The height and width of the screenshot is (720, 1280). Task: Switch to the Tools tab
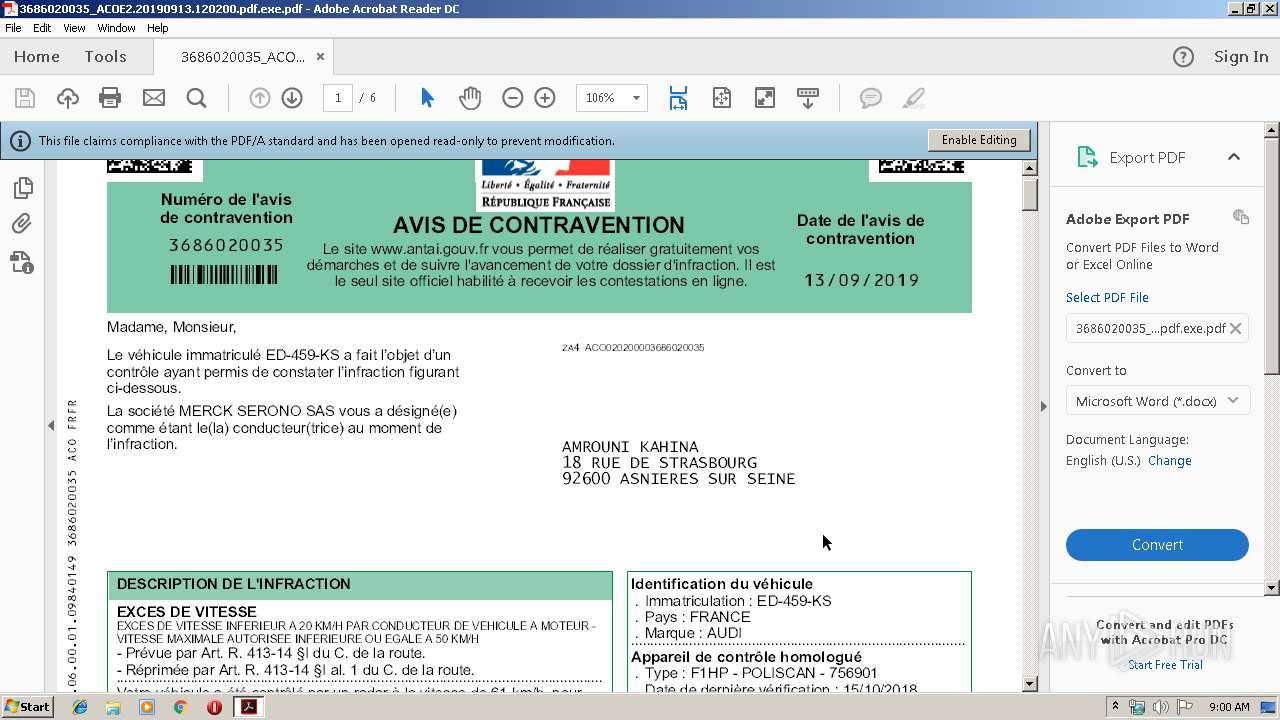pos(105,57)
